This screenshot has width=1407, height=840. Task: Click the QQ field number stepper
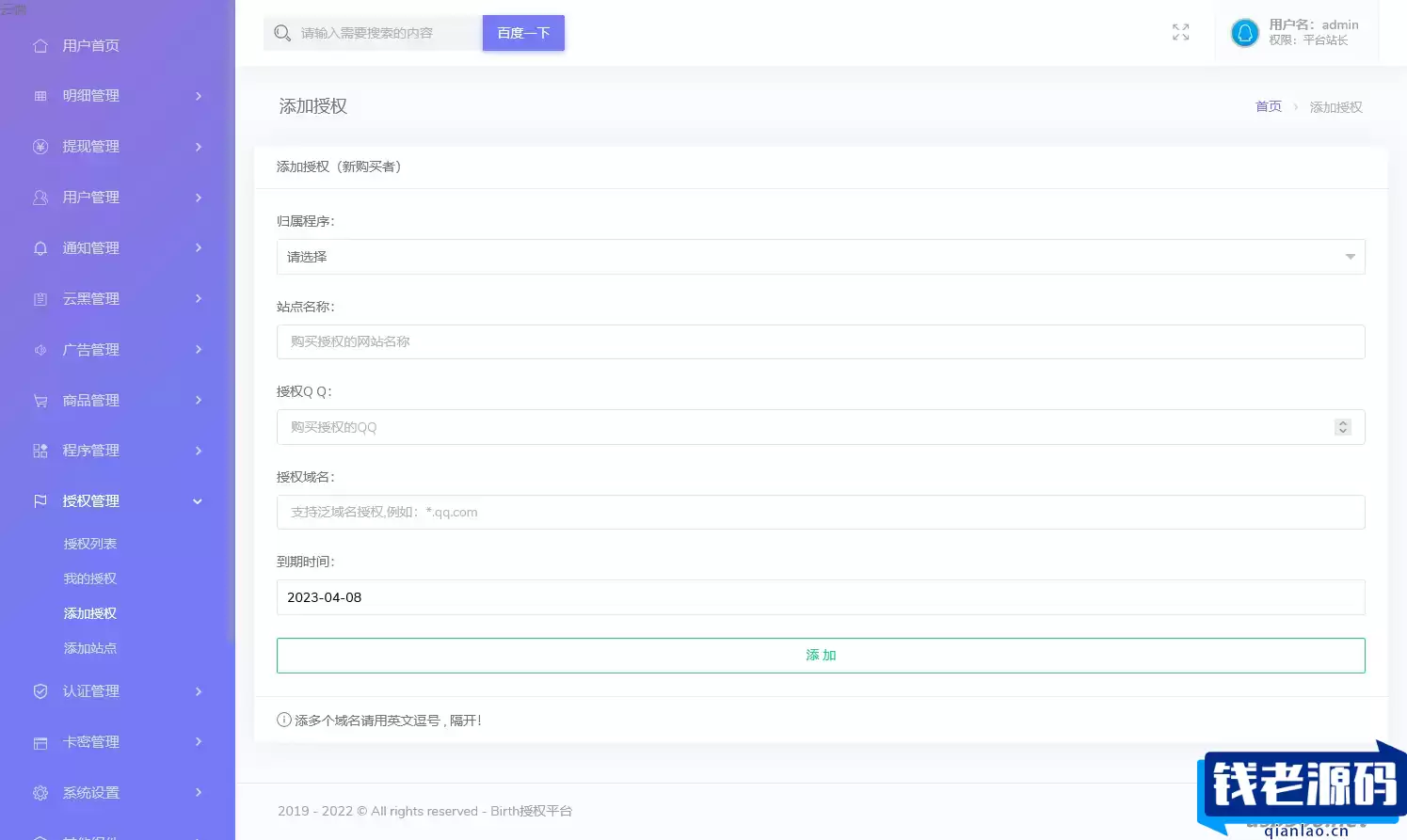(1343, 427)
